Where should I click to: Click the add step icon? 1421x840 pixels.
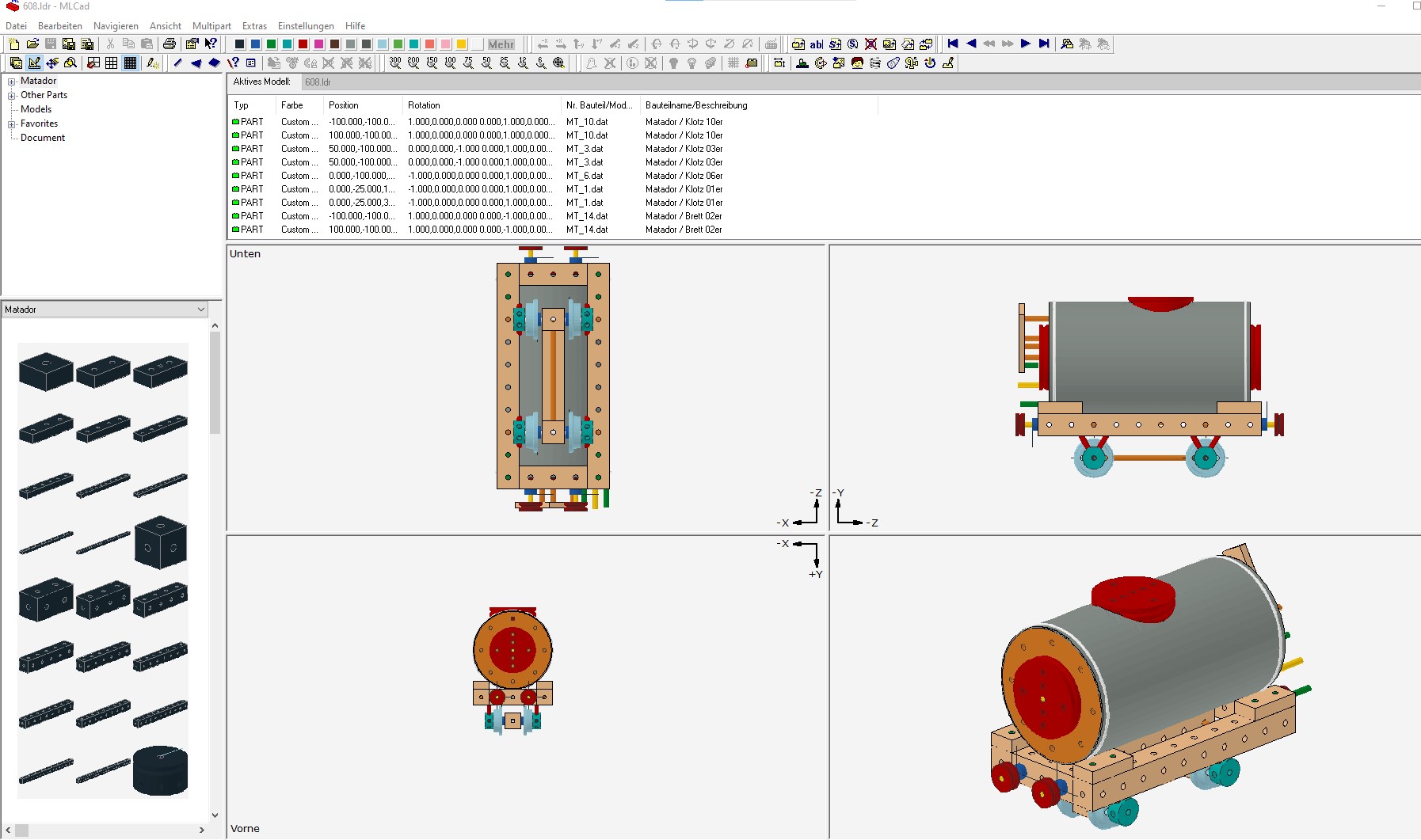point(835,44)
